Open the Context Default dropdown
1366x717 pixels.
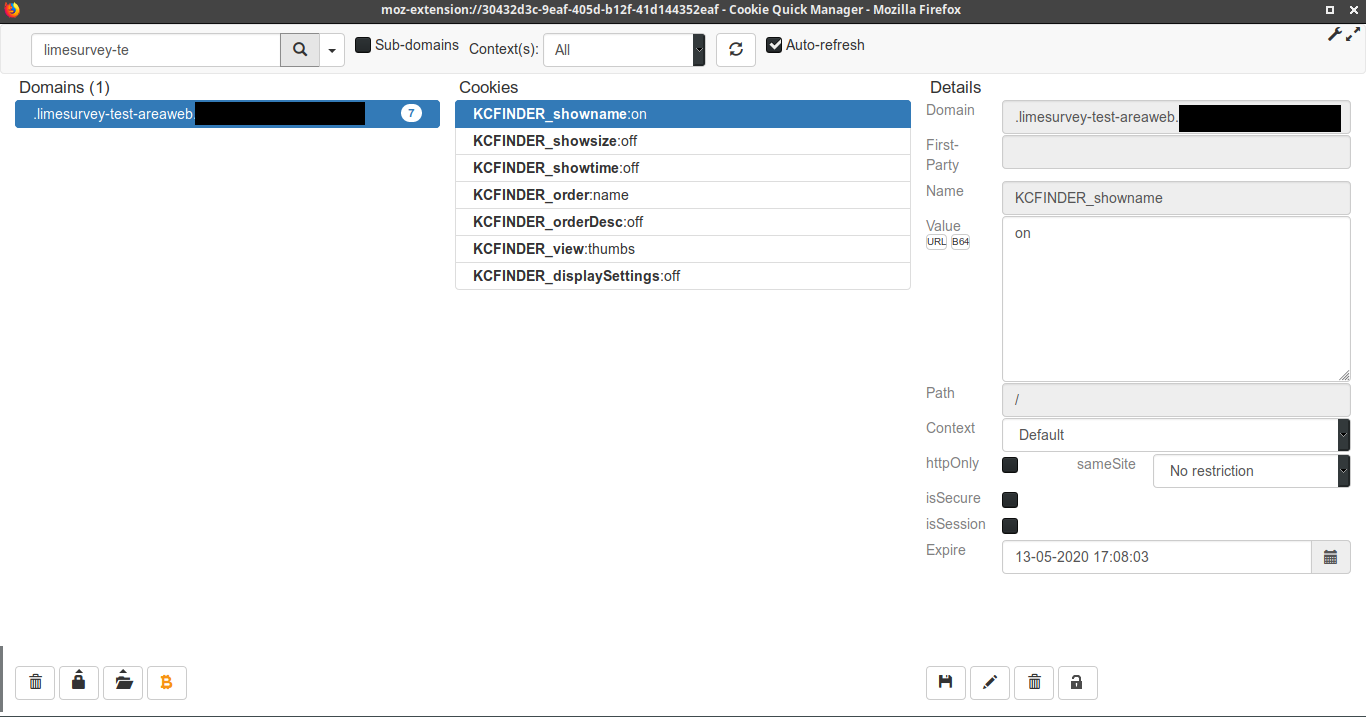coord(1176,435)
